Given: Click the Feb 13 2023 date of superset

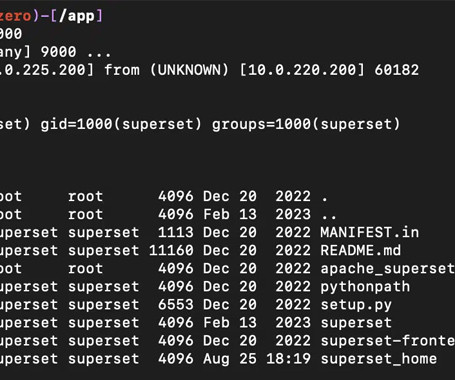Looking at the screenshot, I should coord(257,323).
